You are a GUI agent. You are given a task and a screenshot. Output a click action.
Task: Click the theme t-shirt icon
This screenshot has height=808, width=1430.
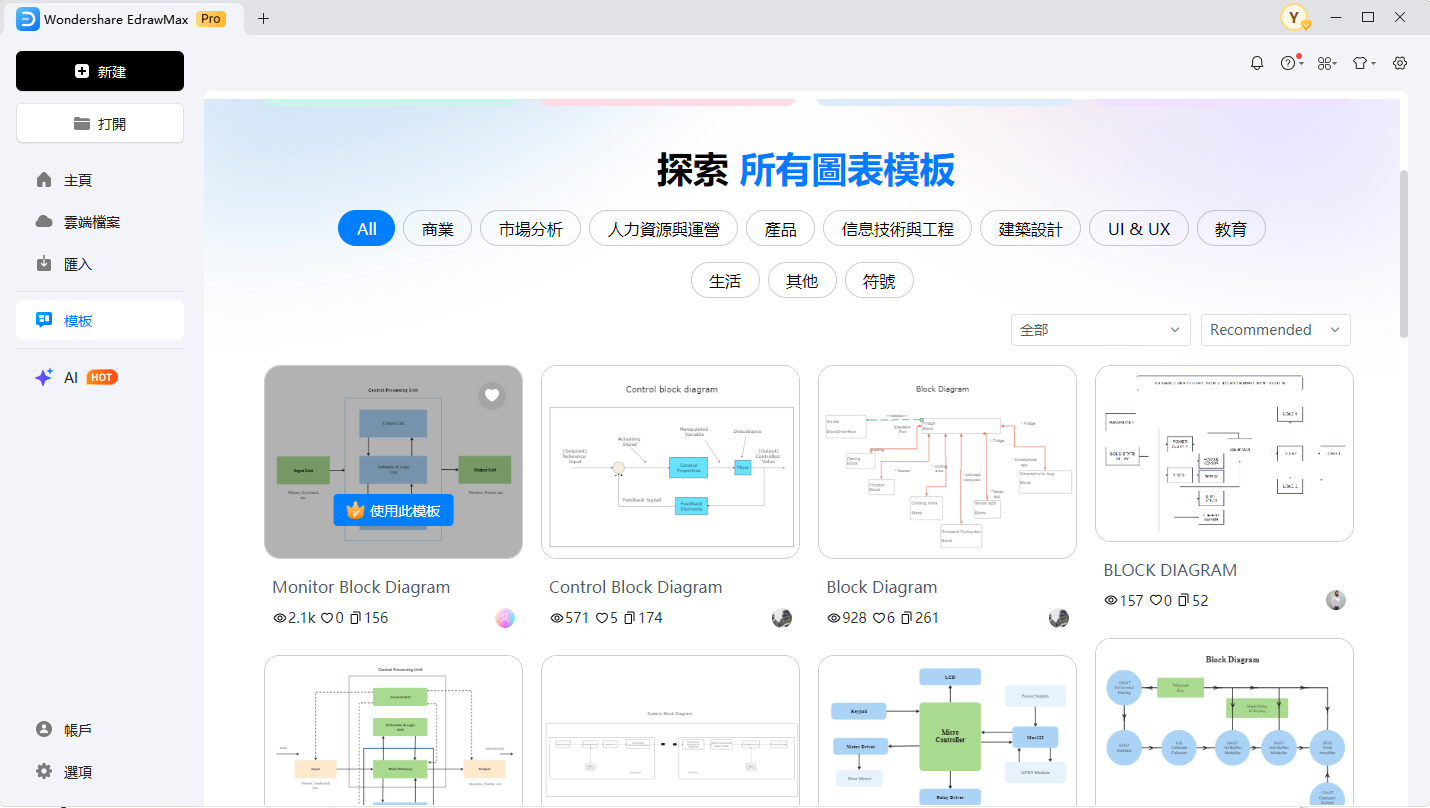coord(1359,62)
